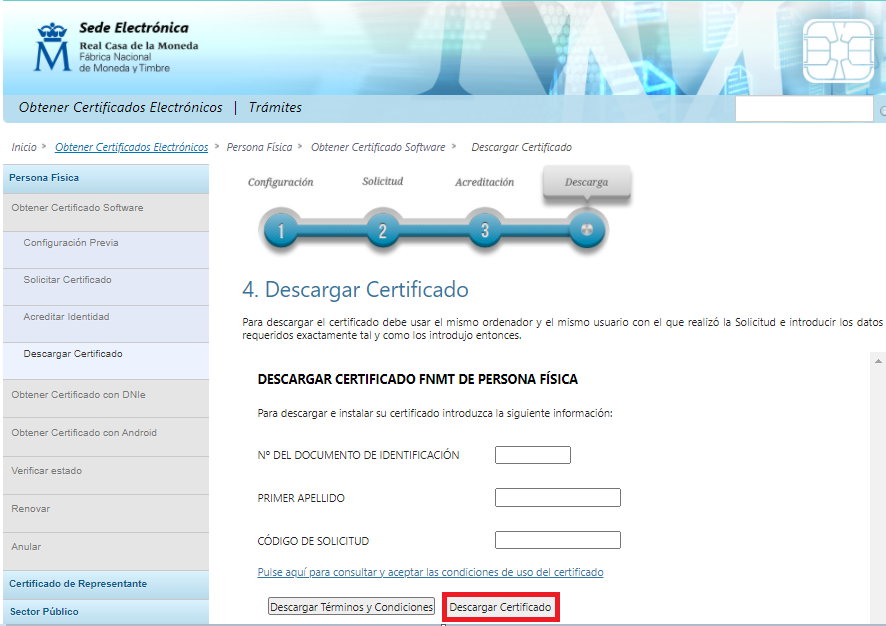This screenshot has width=886, height=626.
Task: Go to Inicio breadcrumb
Action: click(x=24, y=147)
